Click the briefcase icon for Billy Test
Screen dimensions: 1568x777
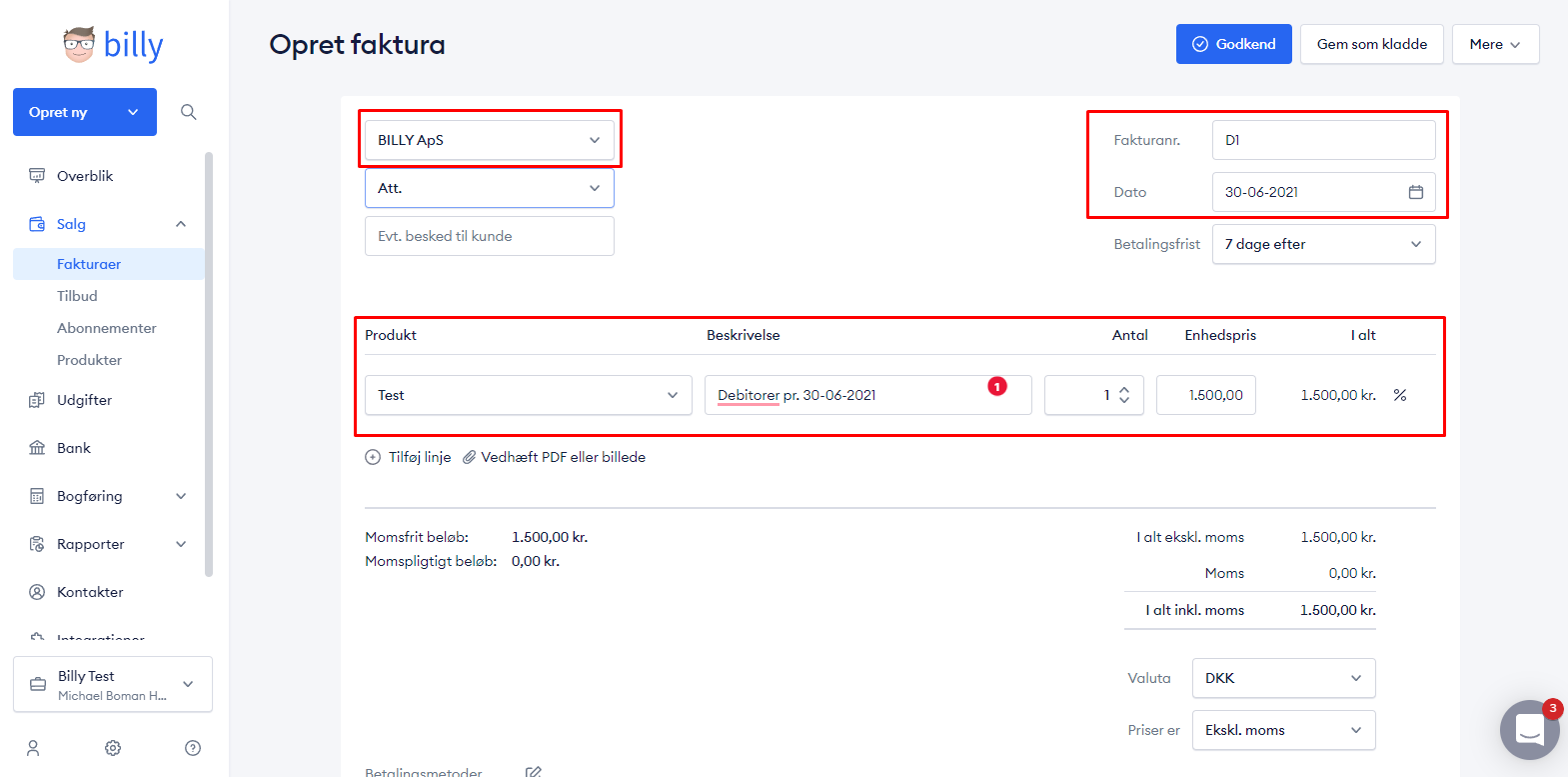click(x=38, y=684)
